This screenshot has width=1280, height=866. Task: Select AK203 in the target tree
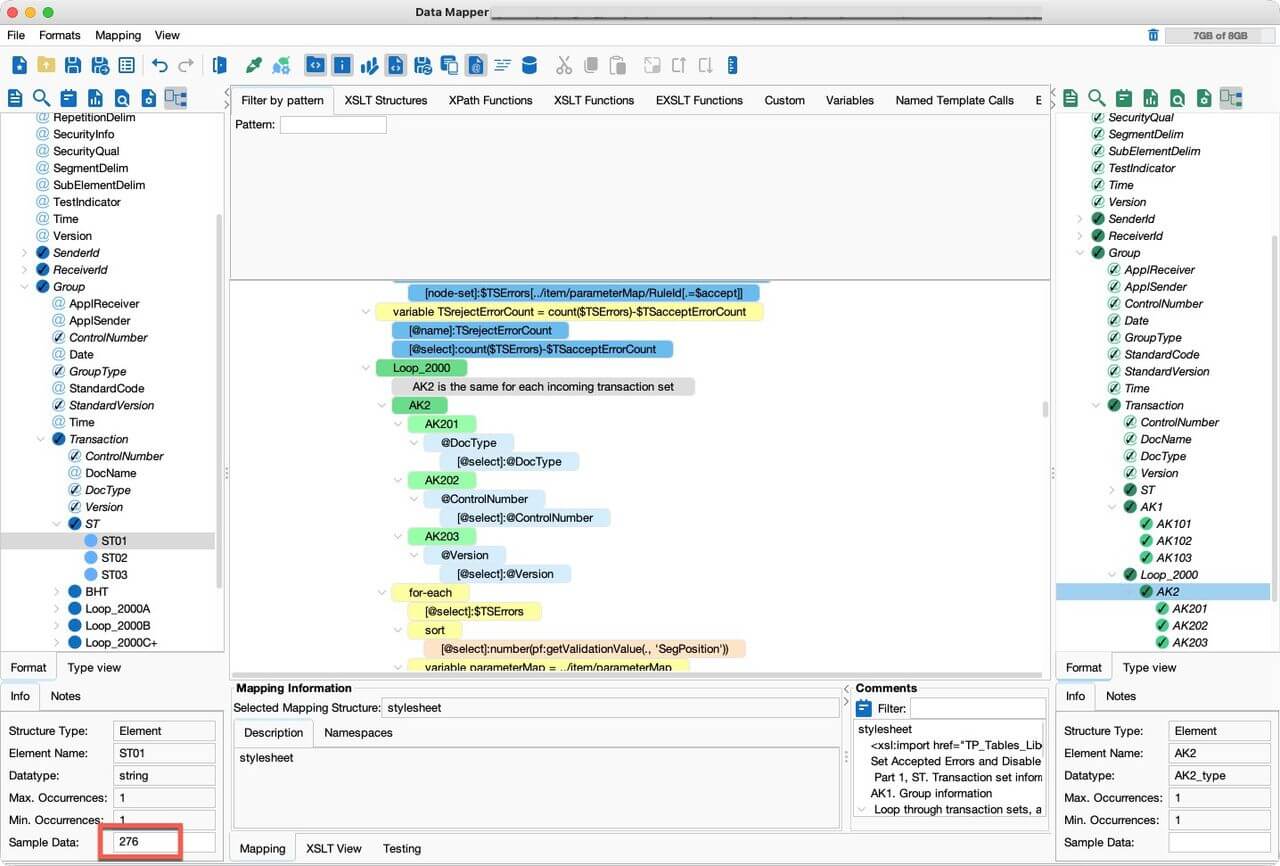click(1189, 643)
